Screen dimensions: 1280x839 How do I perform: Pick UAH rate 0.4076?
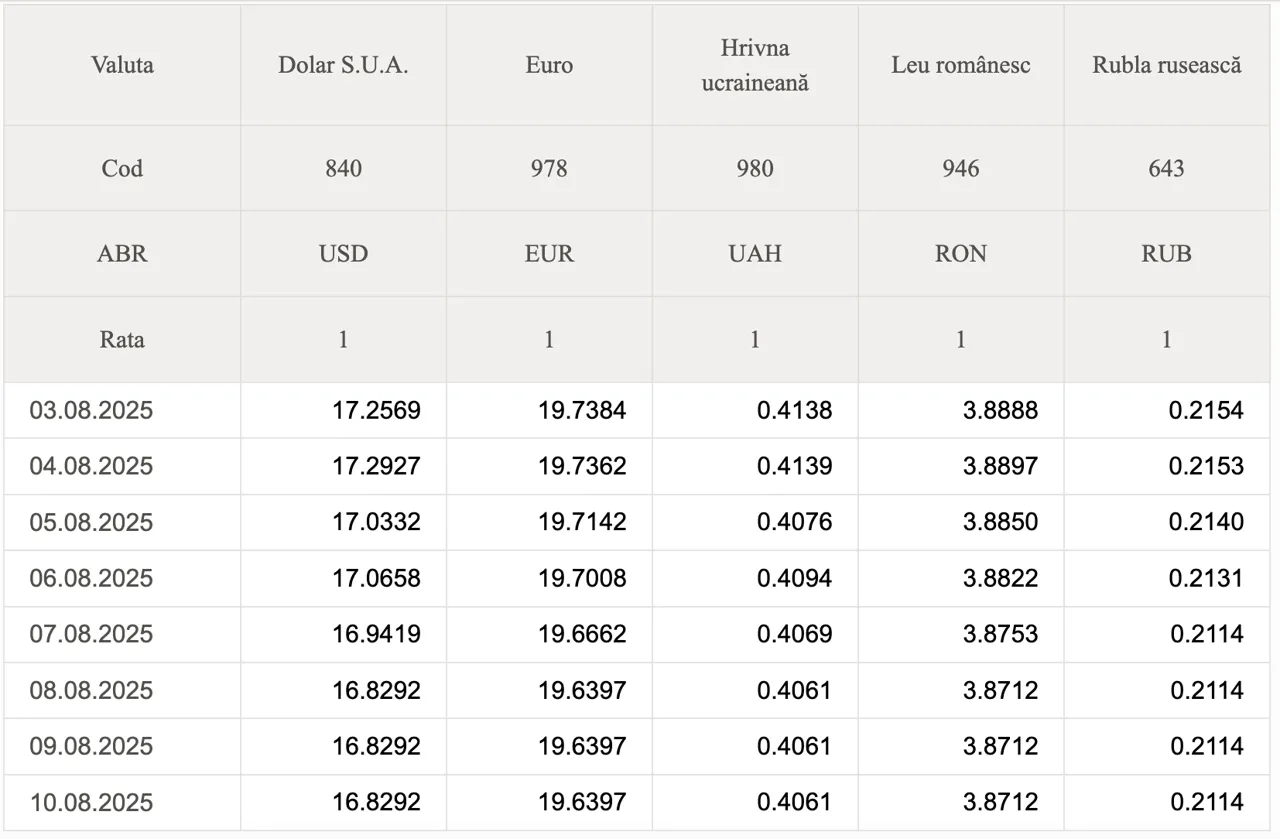pos(794,522)
